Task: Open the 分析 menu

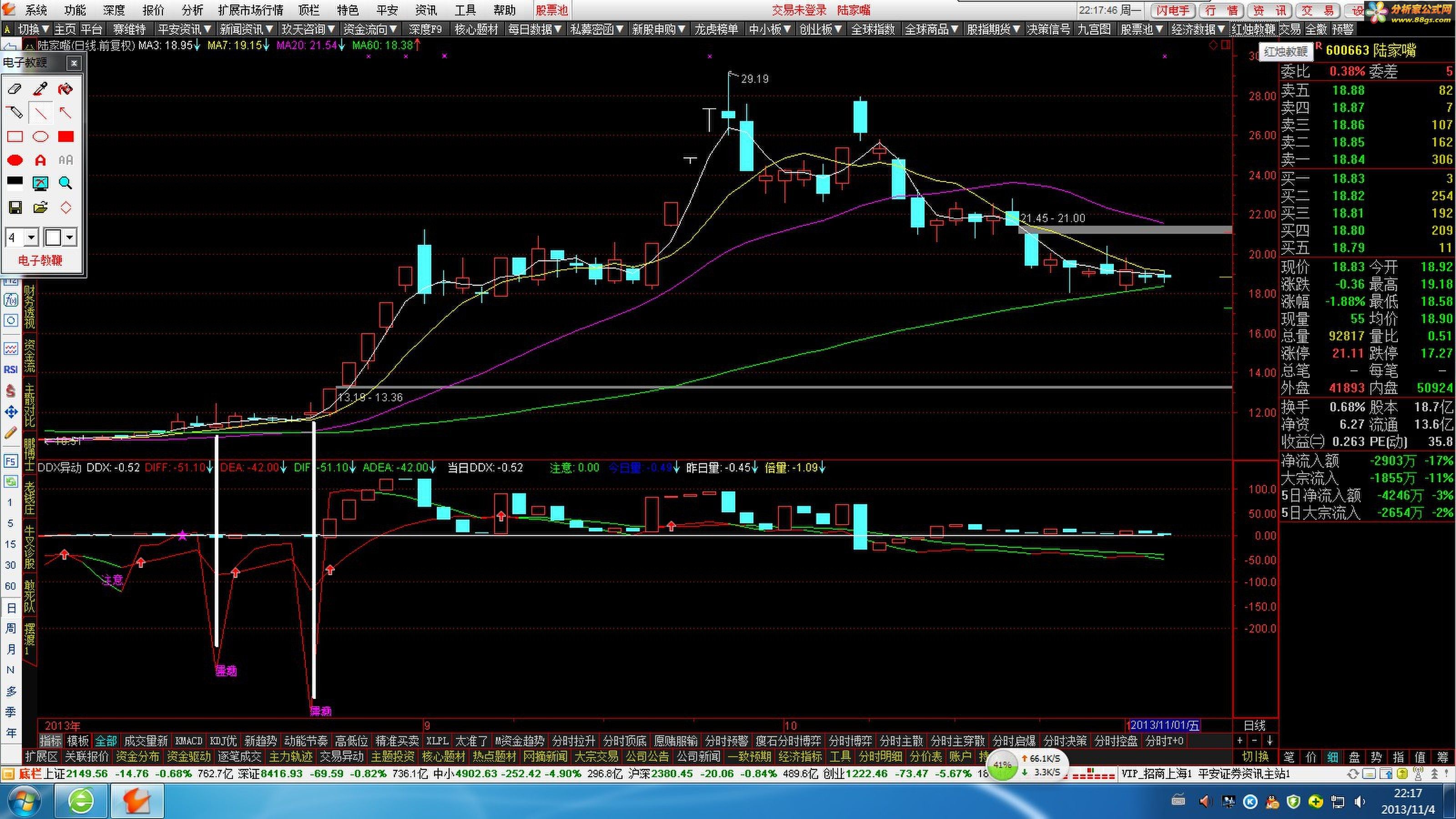Action: (192, 10)
